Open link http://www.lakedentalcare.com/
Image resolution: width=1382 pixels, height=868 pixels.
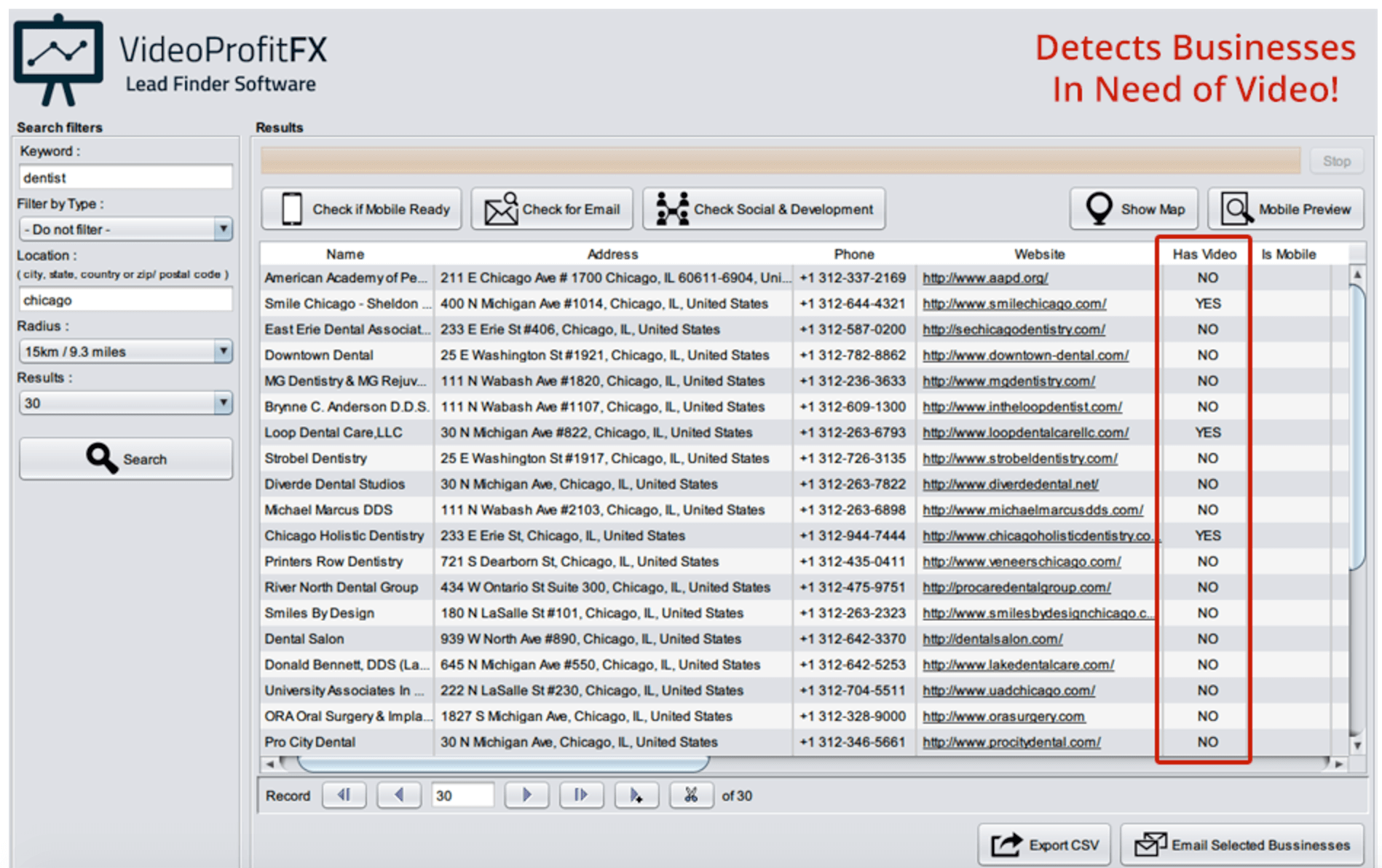click(1018, 665)
